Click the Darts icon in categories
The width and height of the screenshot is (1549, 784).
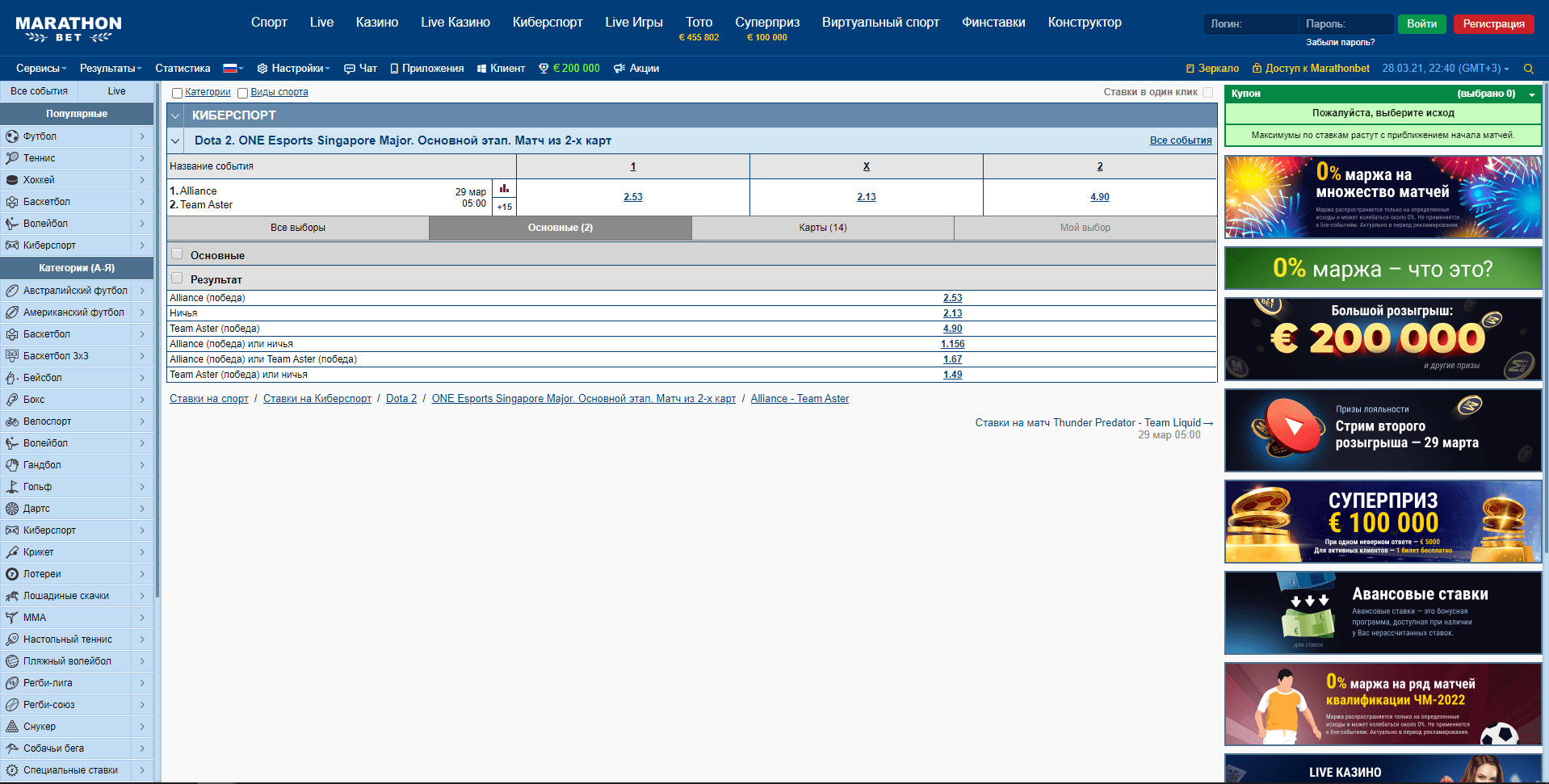pos(12,509)
